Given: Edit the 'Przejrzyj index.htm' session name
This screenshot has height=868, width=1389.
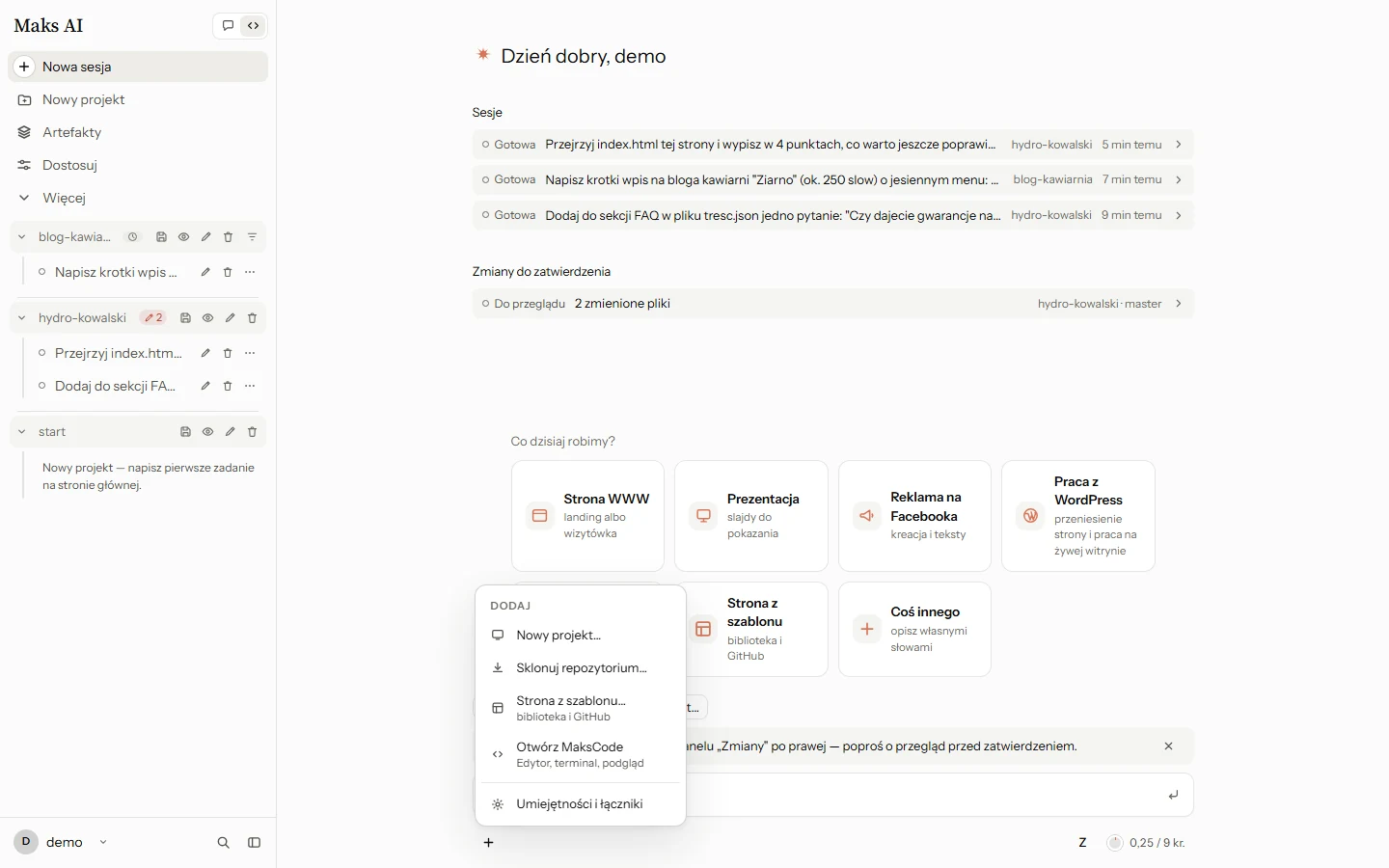Looking at the screenshot, I should pos(205,353).
